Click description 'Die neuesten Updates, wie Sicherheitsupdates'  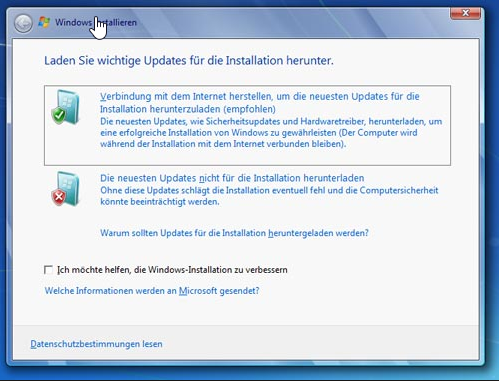click(271, 133)
